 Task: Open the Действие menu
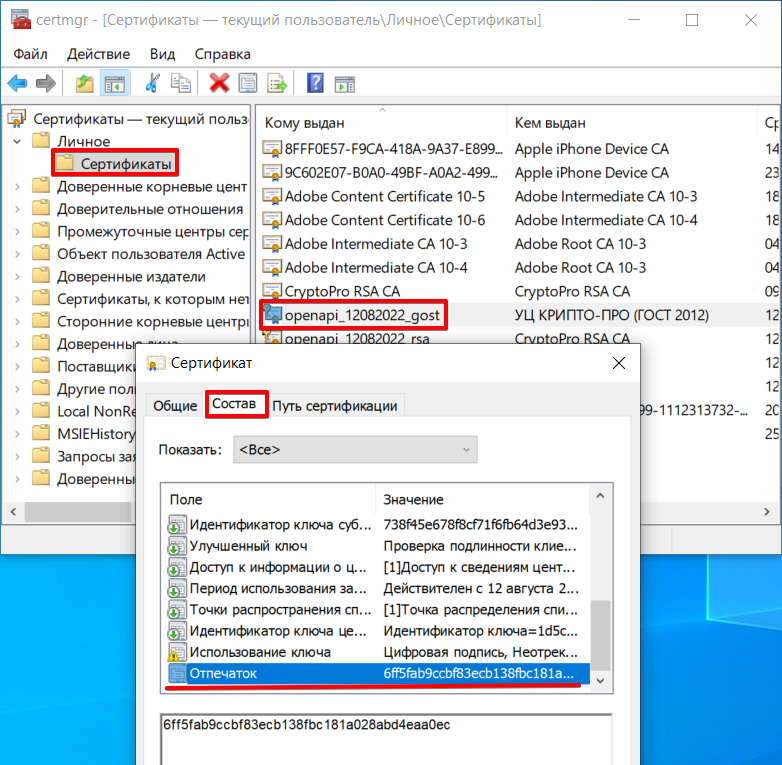click(99, 54)
